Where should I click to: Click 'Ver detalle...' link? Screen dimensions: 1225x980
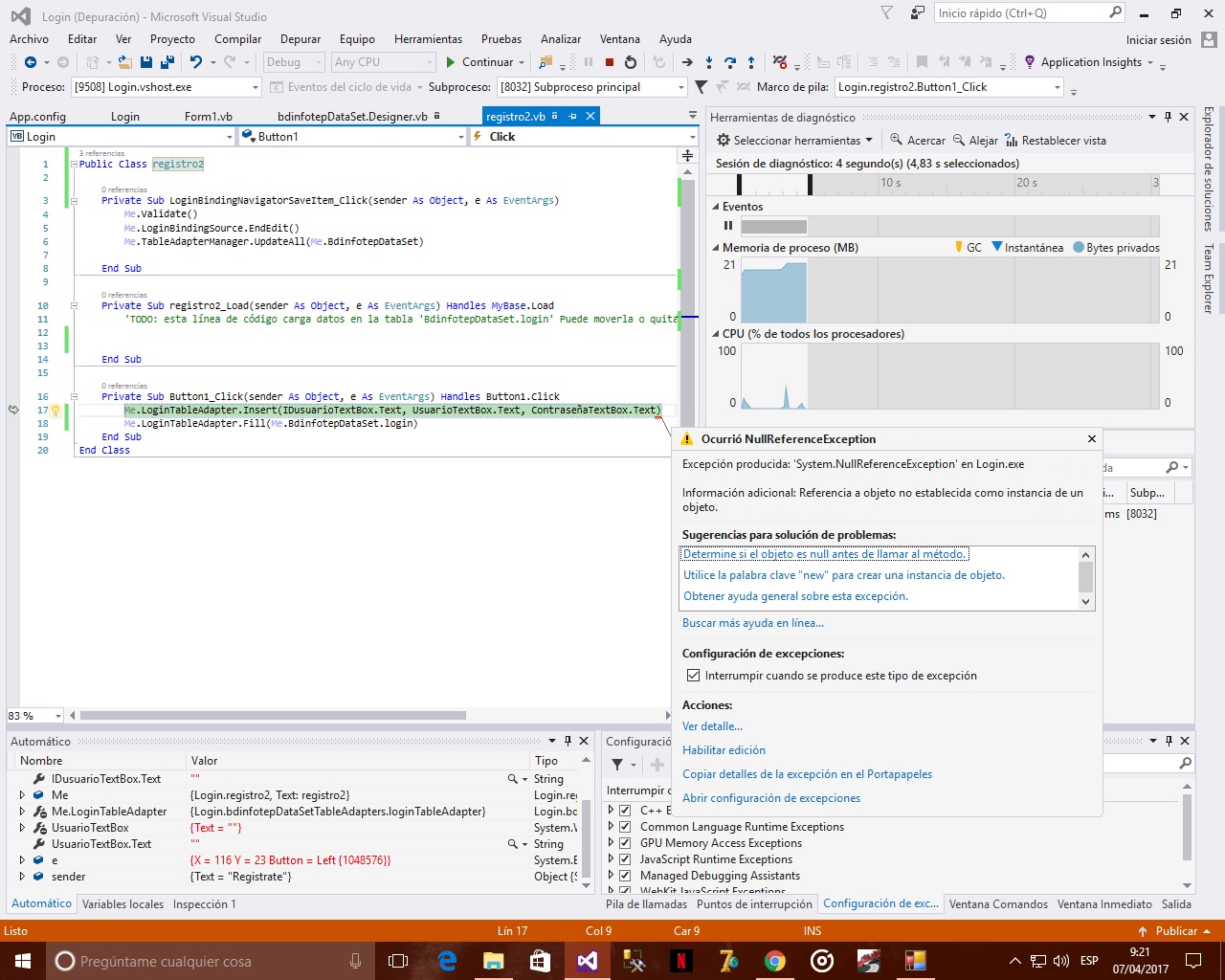click(712, 726)
